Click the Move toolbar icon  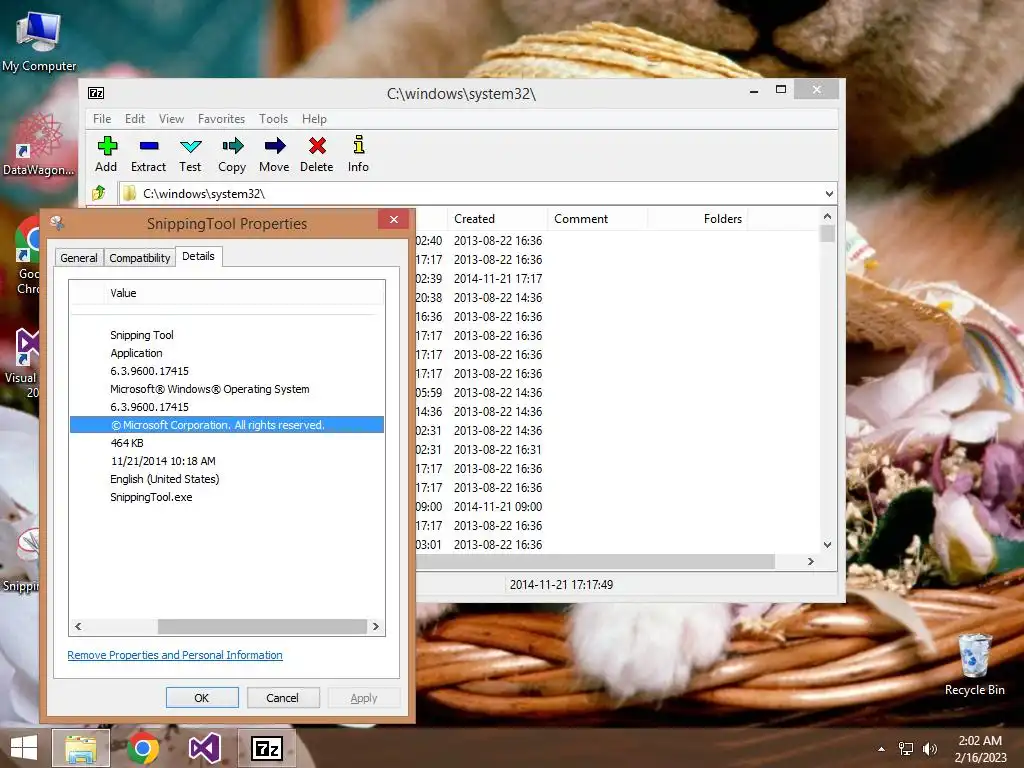pyautogui.click(x=274, y=154)
